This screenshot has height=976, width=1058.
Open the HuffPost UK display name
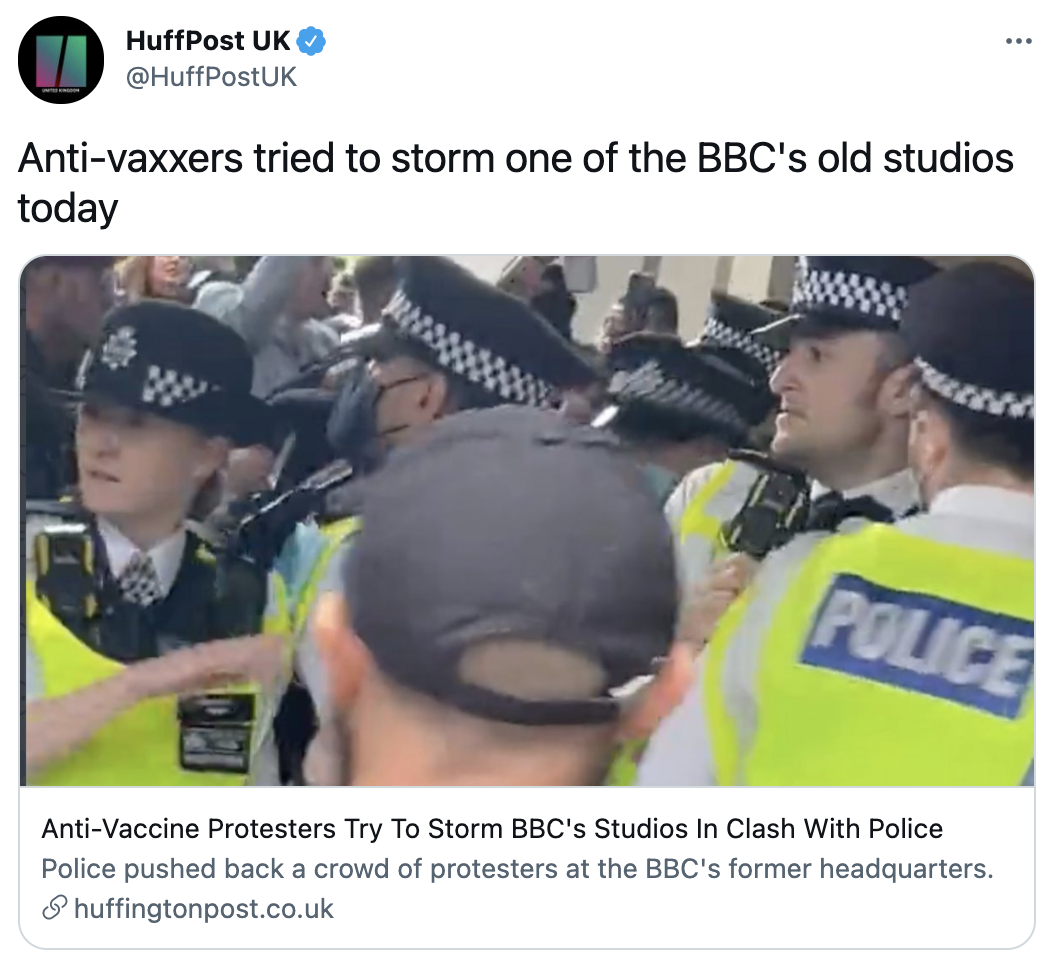pyautogui.click(x=208, y=41)
